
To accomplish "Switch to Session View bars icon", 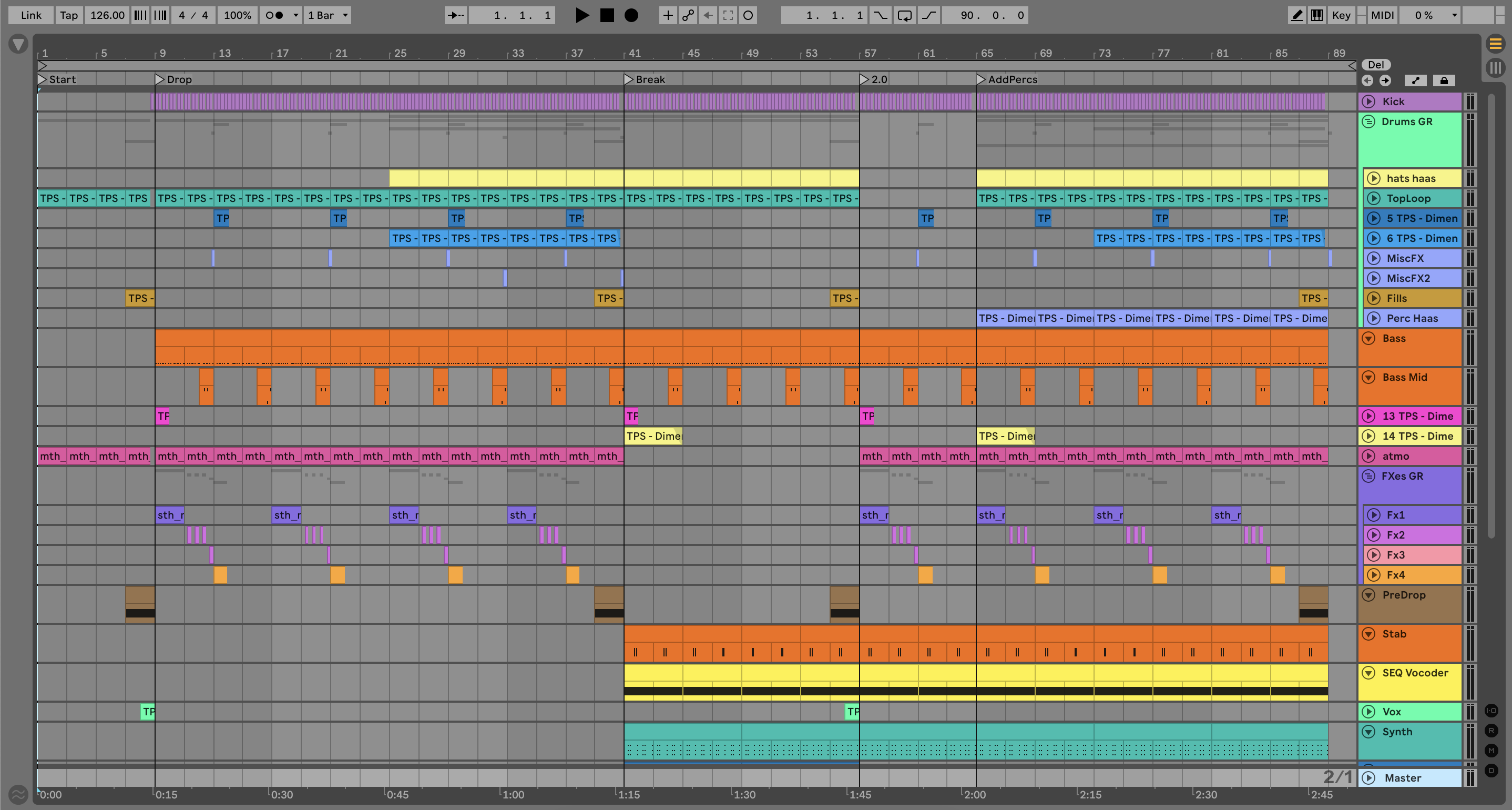I will point(1495,67).
